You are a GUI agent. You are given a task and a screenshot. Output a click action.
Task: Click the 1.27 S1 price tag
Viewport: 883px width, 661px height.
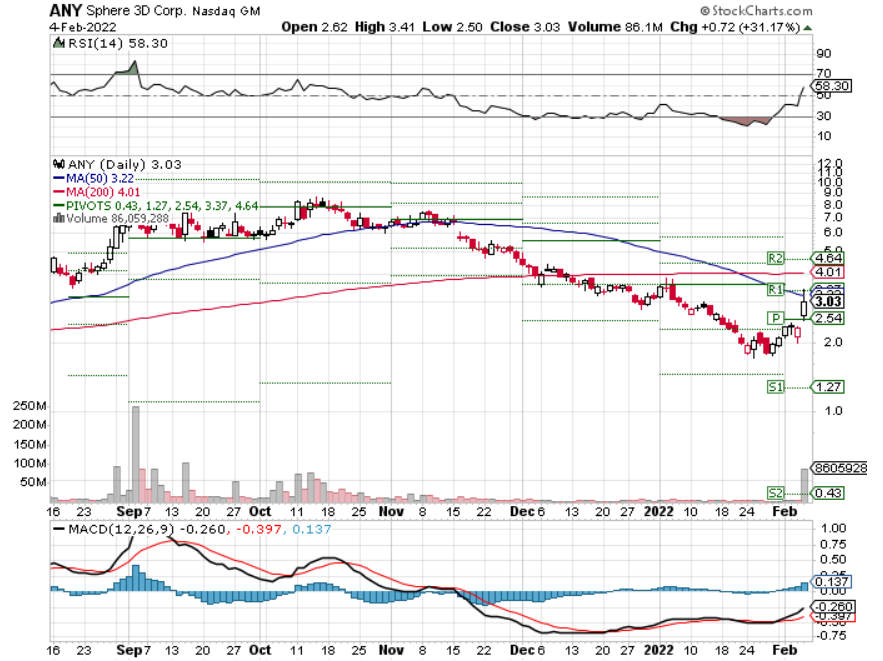tap(827, 387)
